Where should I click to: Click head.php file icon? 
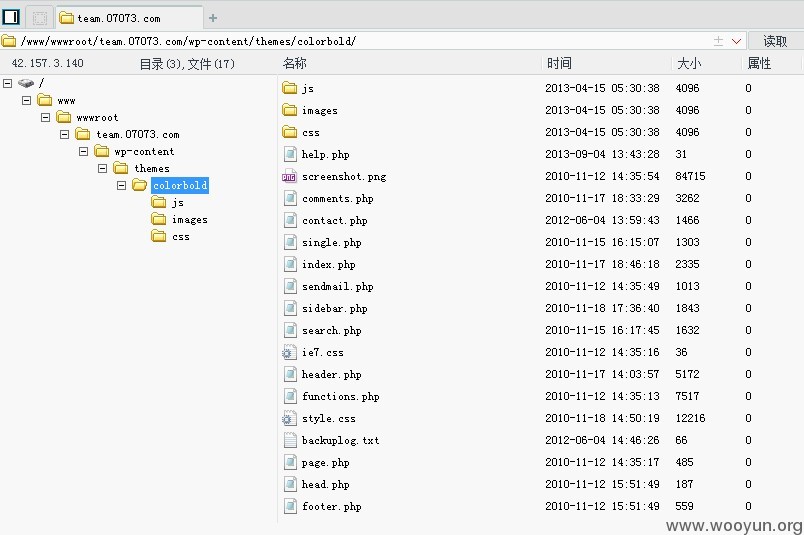tap(290, 484)
